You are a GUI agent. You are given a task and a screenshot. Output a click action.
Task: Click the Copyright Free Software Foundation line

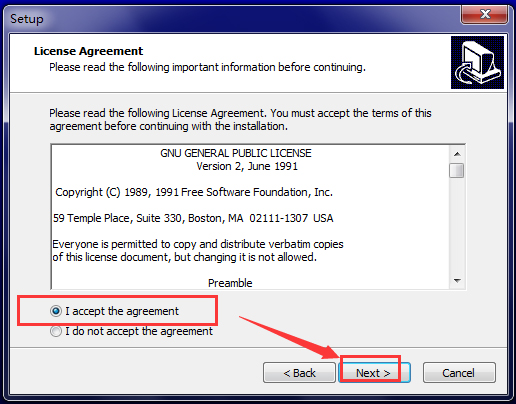194,192
